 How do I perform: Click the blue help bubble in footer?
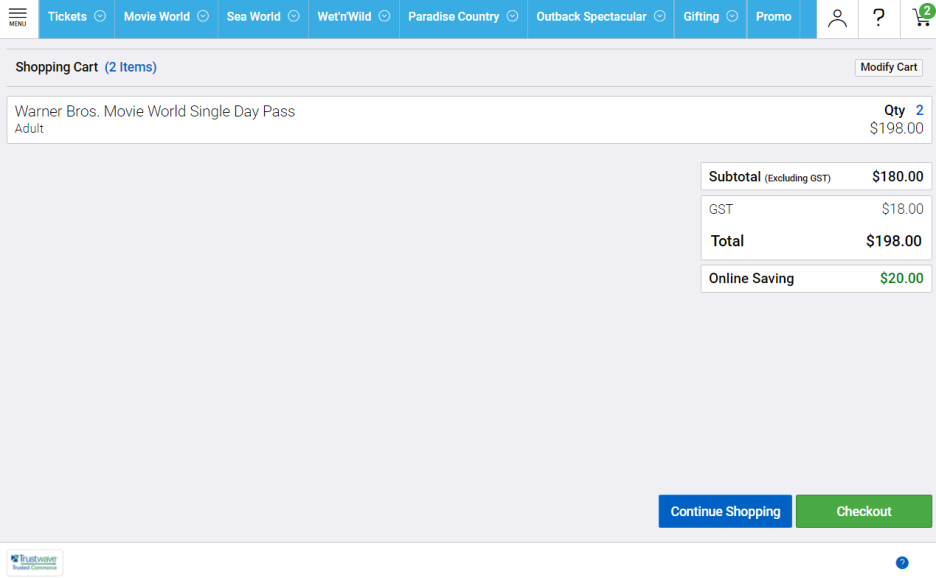902,562
